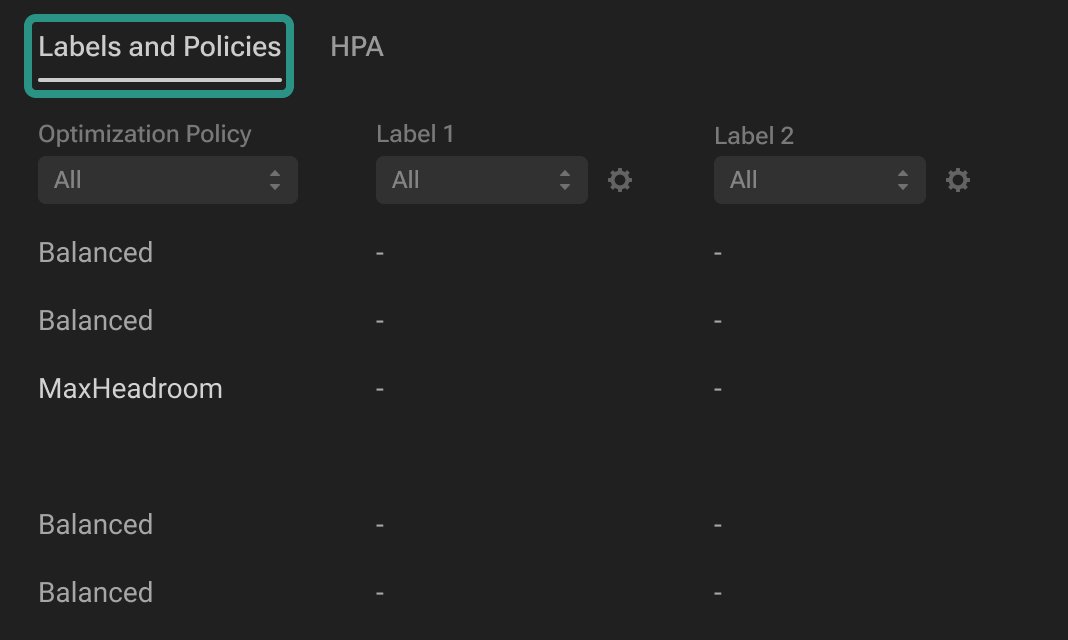Click the Balanced entry just below the empty row
The image size is (1068, 640).
[x=96, y=525]
